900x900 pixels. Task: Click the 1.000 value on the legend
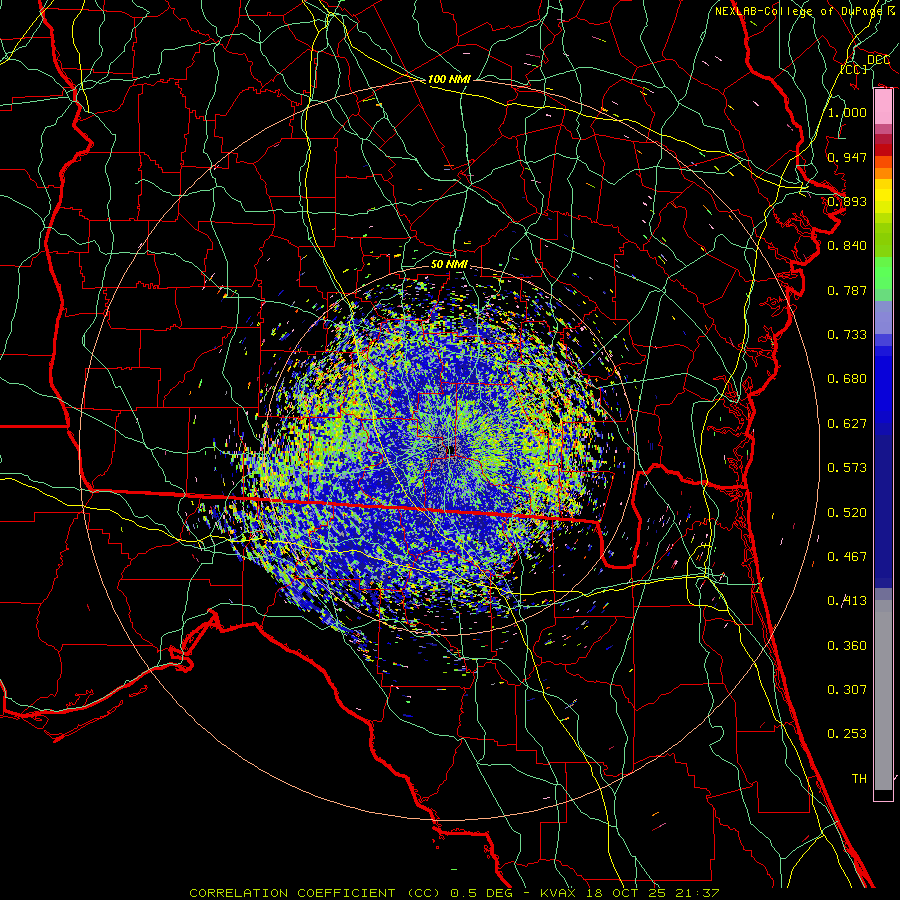coord(847,112)
